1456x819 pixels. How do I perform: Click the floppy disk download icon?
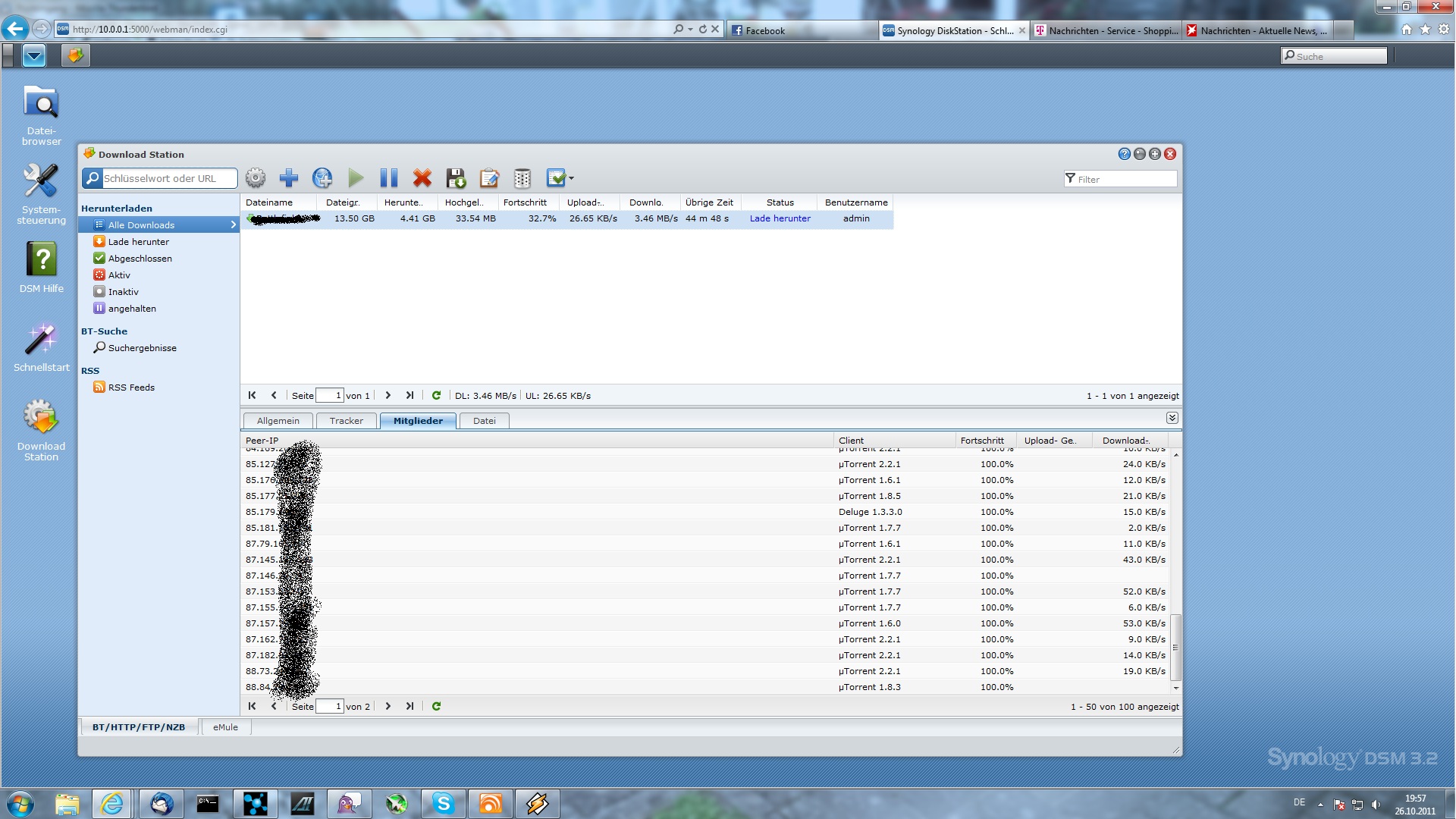[x=456, y=178]
